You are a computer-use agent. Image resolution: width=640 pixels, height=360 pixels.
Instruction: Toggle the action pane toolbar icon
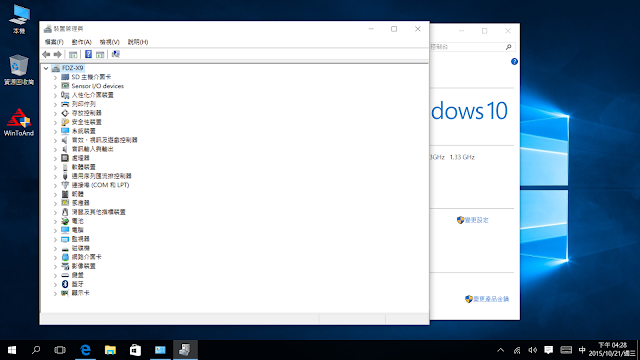tap(100, 54)
